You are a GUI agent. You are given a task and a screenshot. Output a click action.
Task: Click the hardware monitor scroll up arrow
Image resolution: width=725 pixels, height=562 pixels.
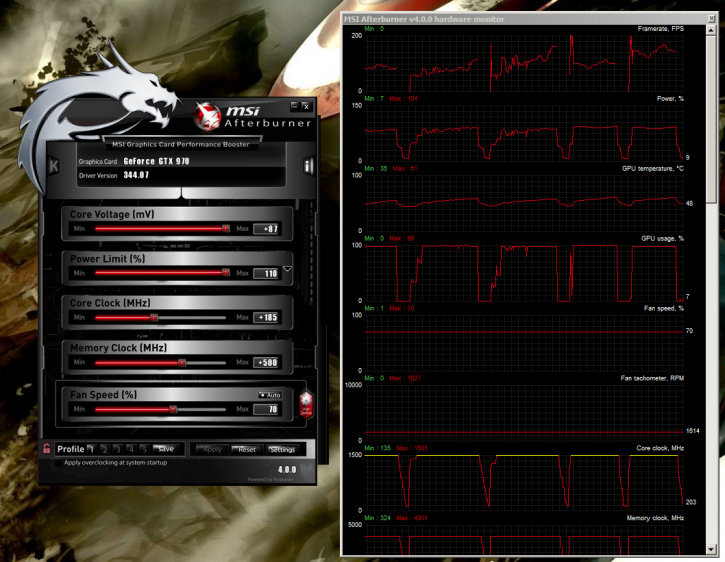click(711, 30)
